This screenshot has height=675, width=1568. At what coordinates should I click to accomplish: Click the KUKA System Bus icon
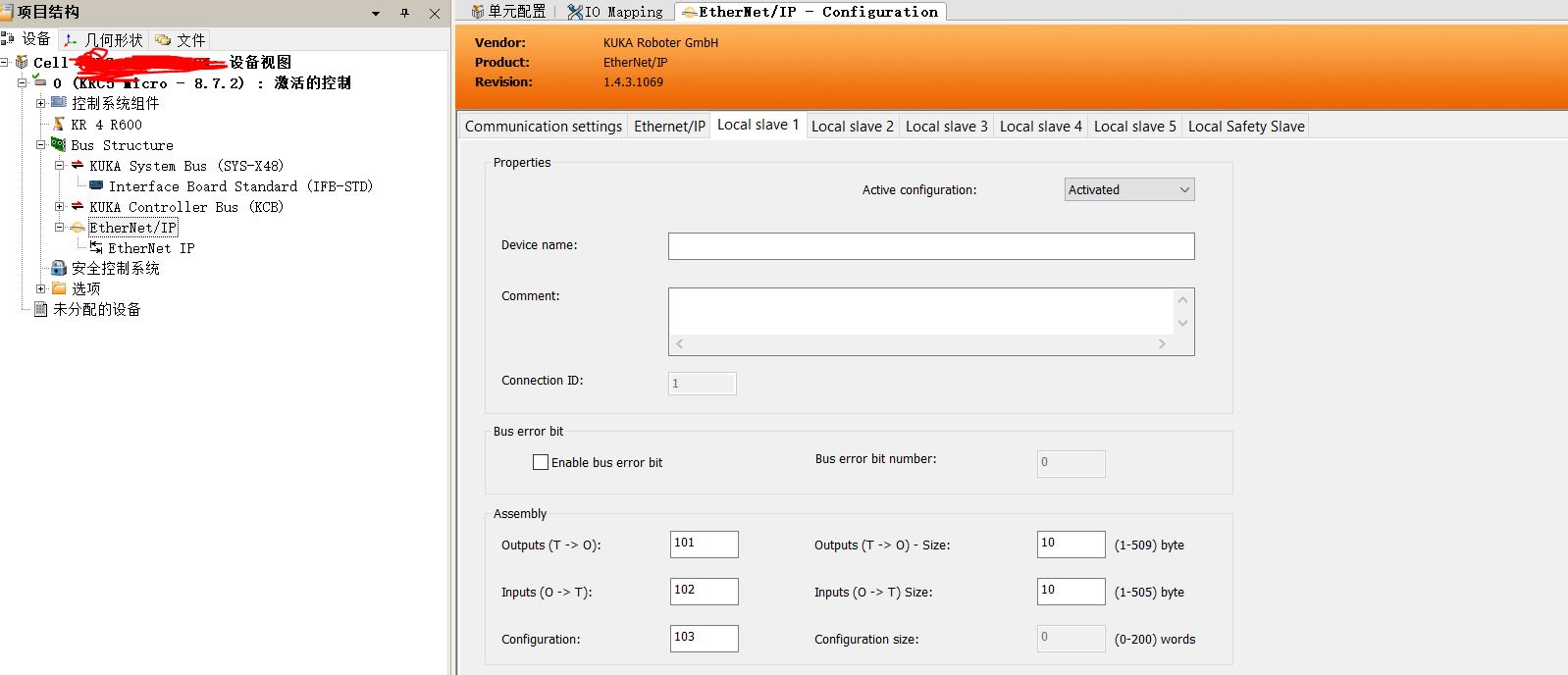pos(78,166)
